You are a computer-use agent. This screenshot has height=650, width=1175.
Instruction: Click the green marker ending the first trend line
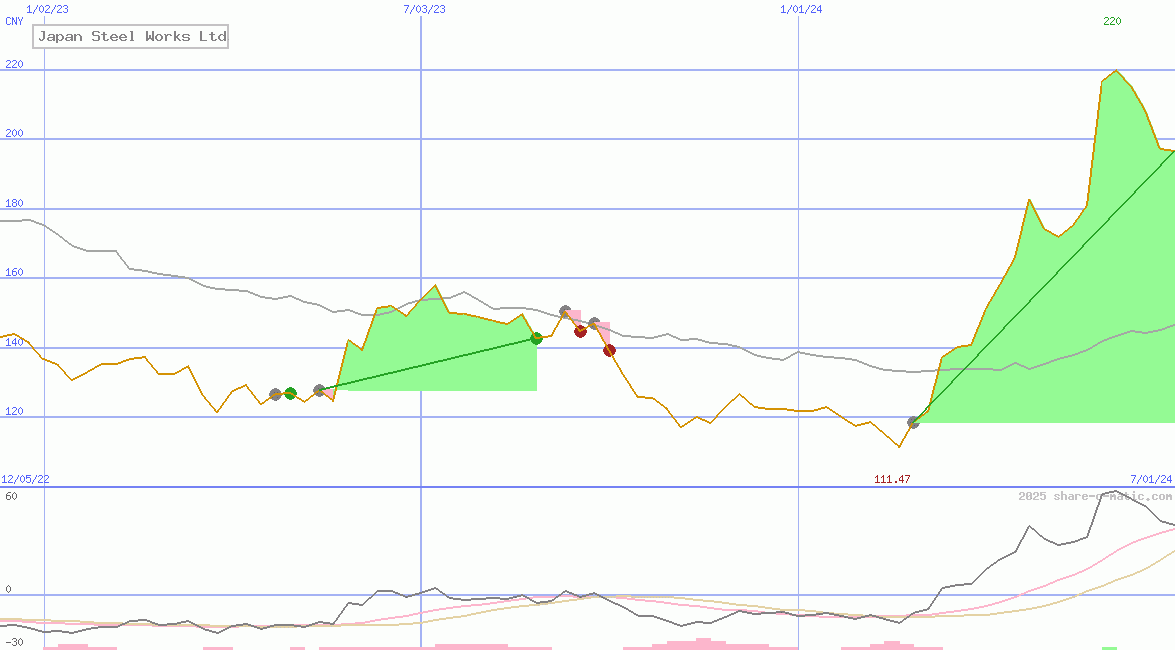click(536, 338)
